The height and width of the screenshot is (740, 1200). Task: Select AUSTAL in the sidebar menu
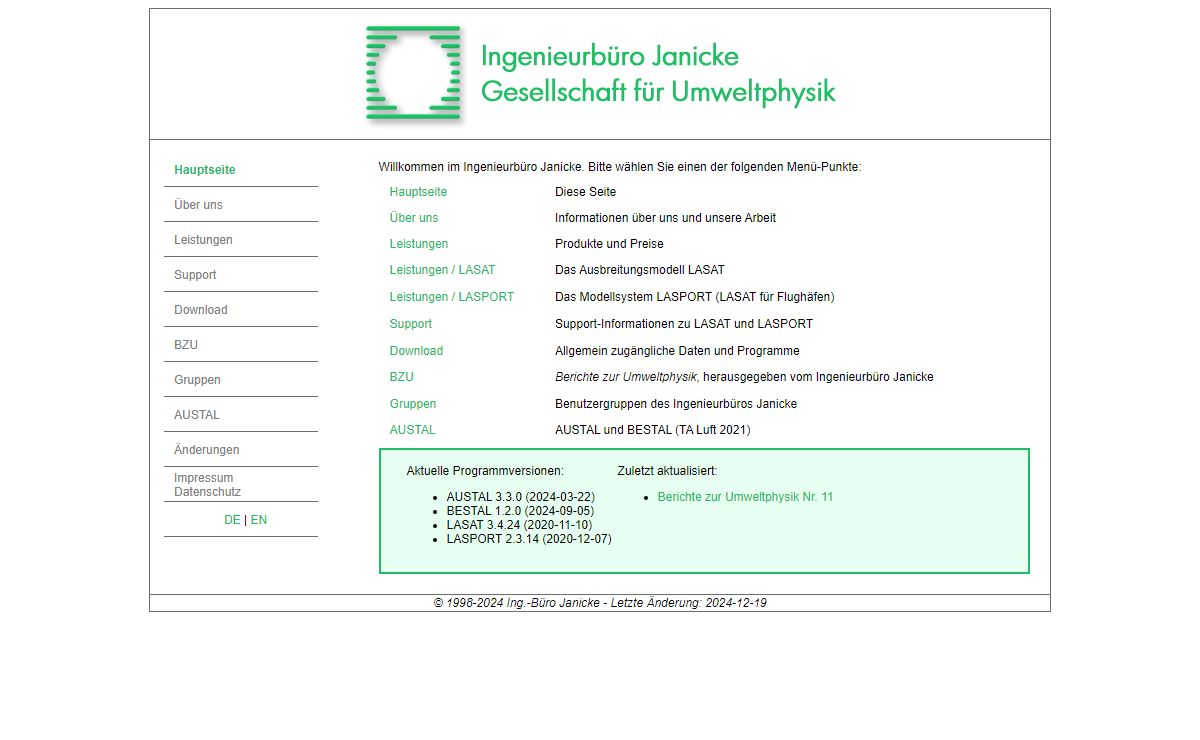pyautogui.click(x=197, y=415)
